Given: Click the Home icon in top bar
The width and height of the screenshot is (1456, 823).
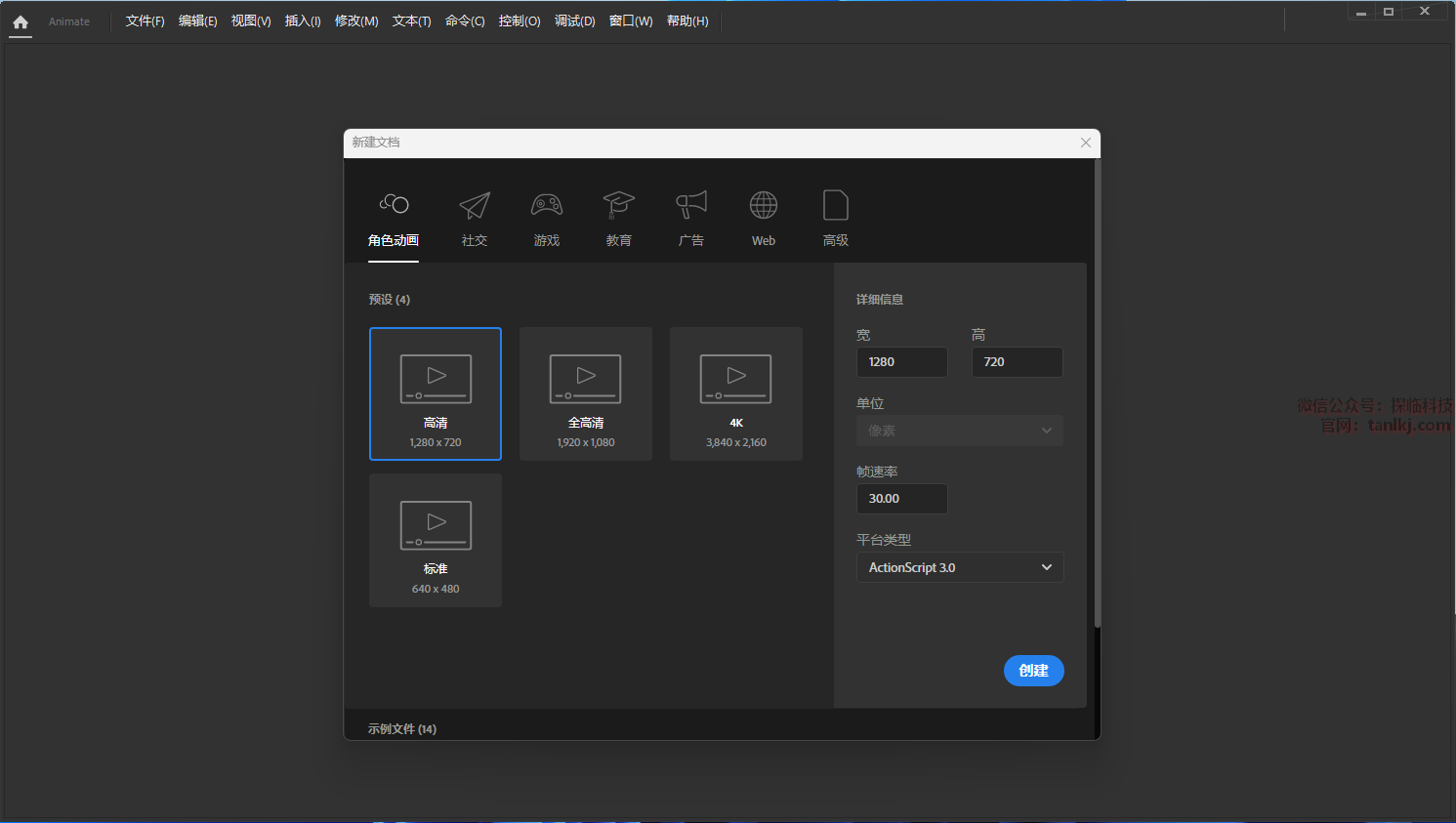Looking at the screenshot, I should (x=21, y=21).
